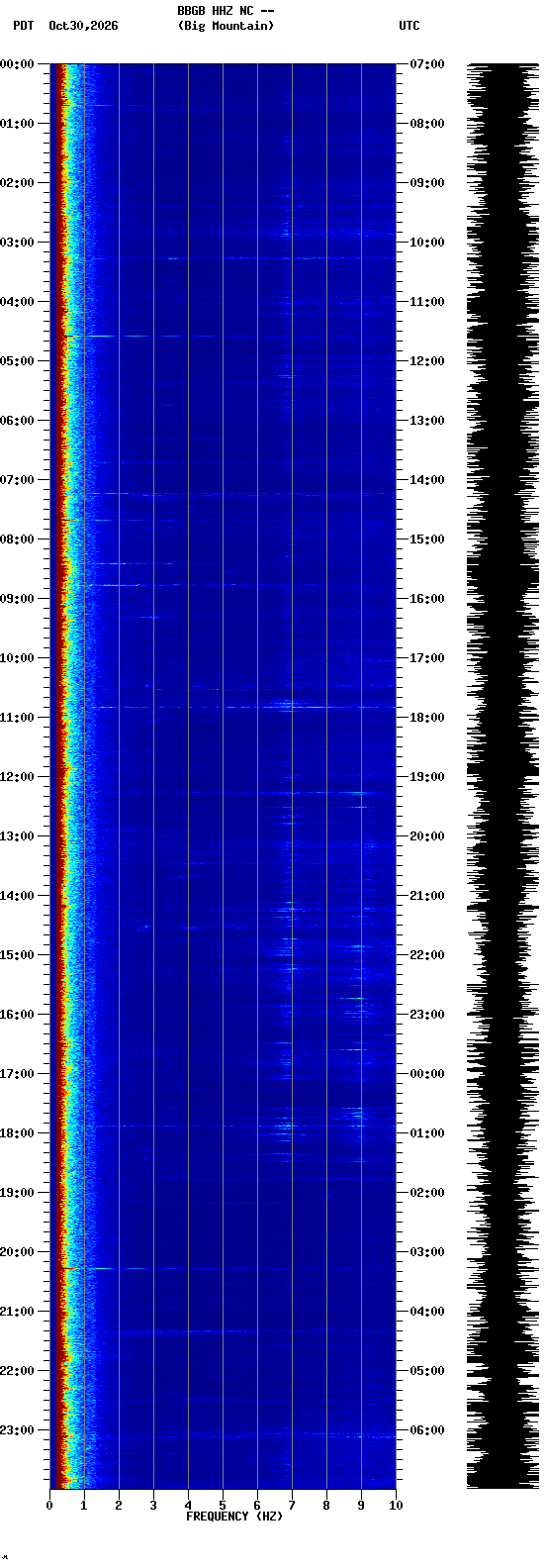Image resolution: width=546 pixels, height=1568 pixels.
Task: Click the 3 Hz frequency tick label
Action: [153, 1506]
